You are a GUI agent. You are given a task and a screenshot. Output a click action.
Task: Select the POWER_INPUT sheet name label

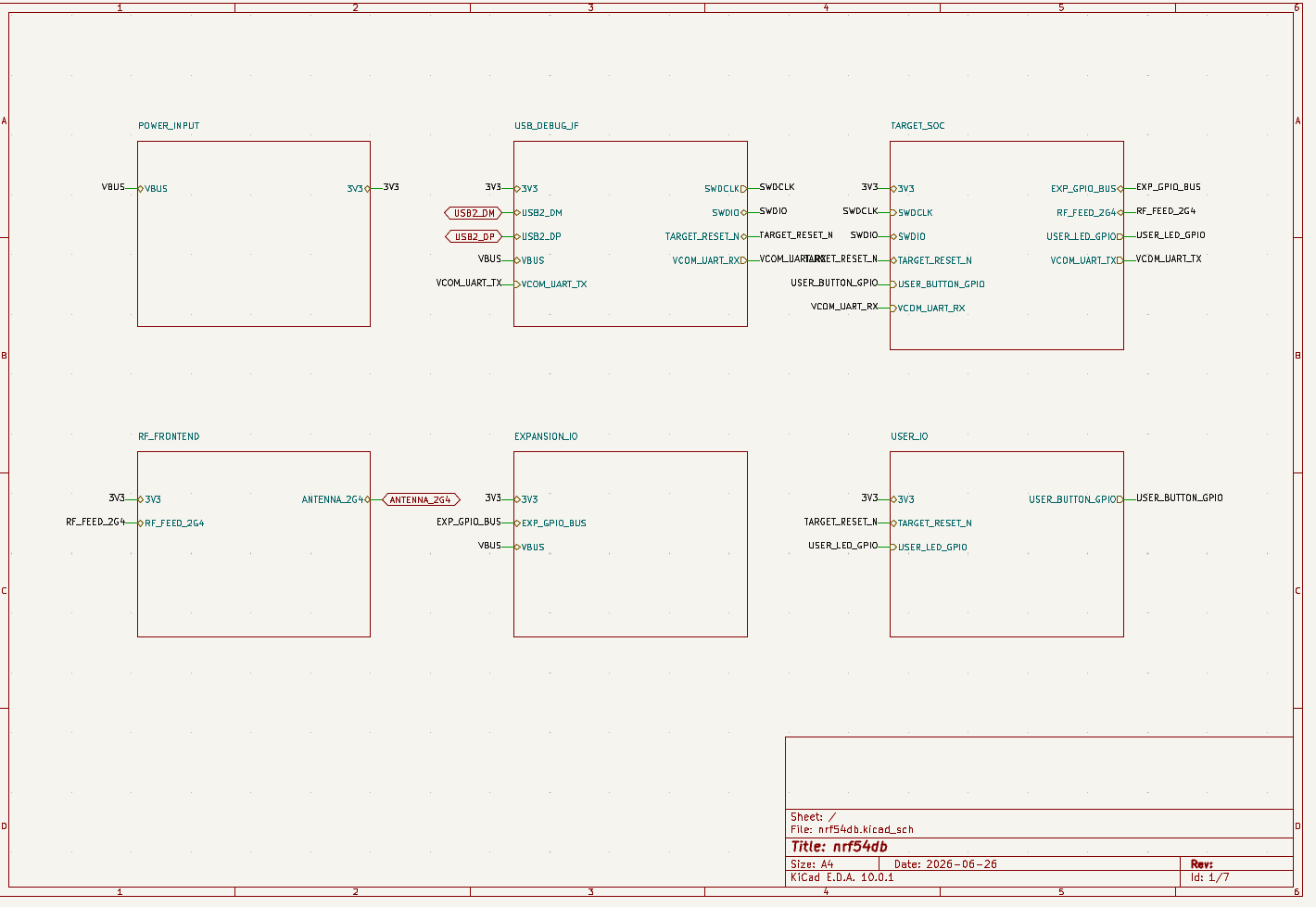169,126
